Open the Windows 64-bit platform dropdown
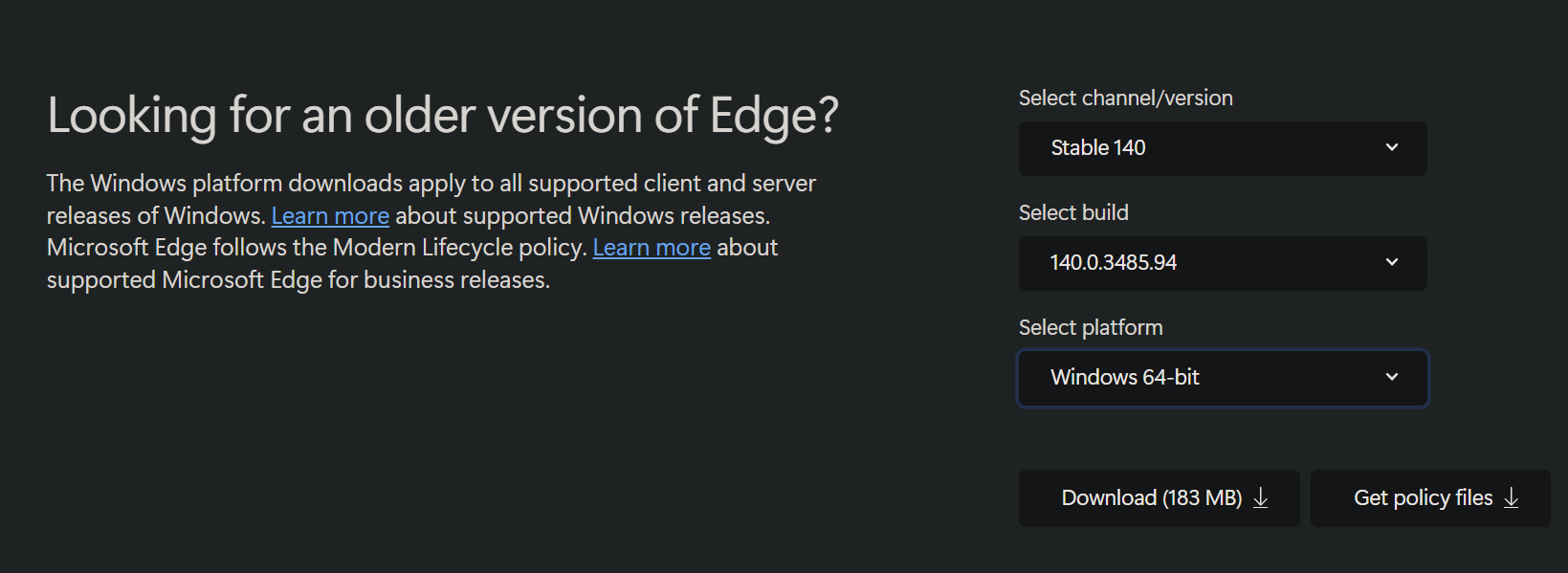Screen dimensions: 1568x573 1223,378
